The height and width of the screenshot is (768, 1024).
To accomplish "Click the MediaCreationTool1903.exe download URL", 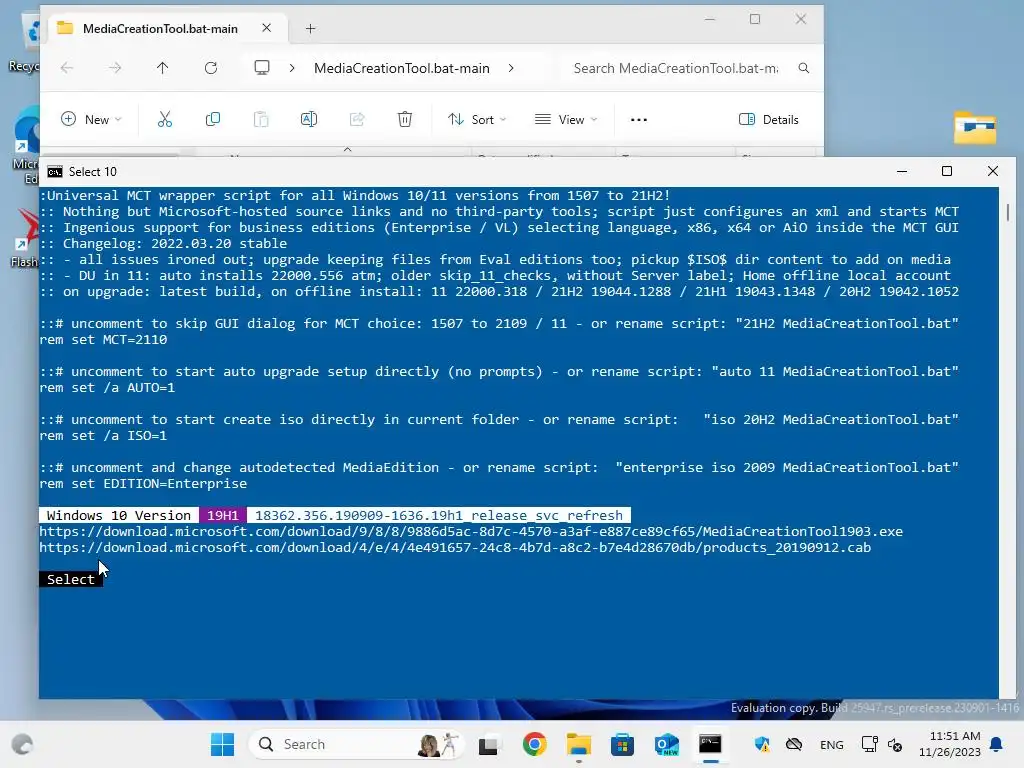I will click(x=471, y=532).
